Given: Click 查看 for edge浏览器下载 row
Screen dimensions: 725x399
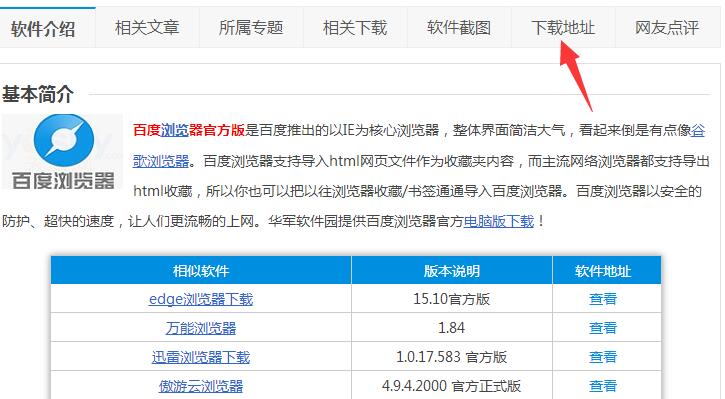Looking at the screenshot, I should point(602,299).
